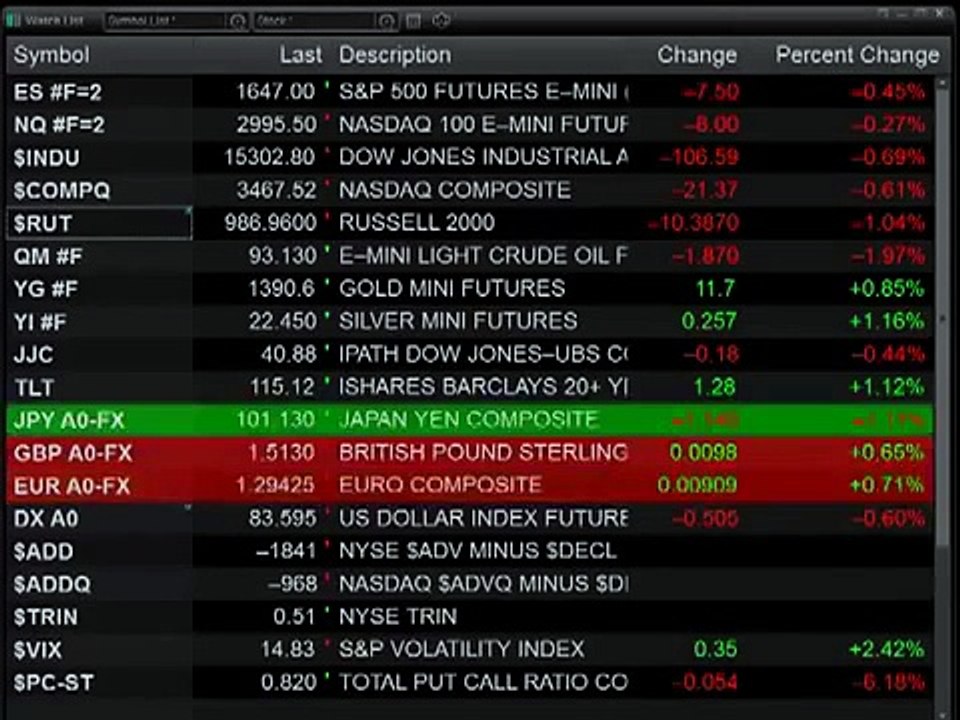Close the Watch List window
The width and height of the screenshot is (960, 720).
941,13
